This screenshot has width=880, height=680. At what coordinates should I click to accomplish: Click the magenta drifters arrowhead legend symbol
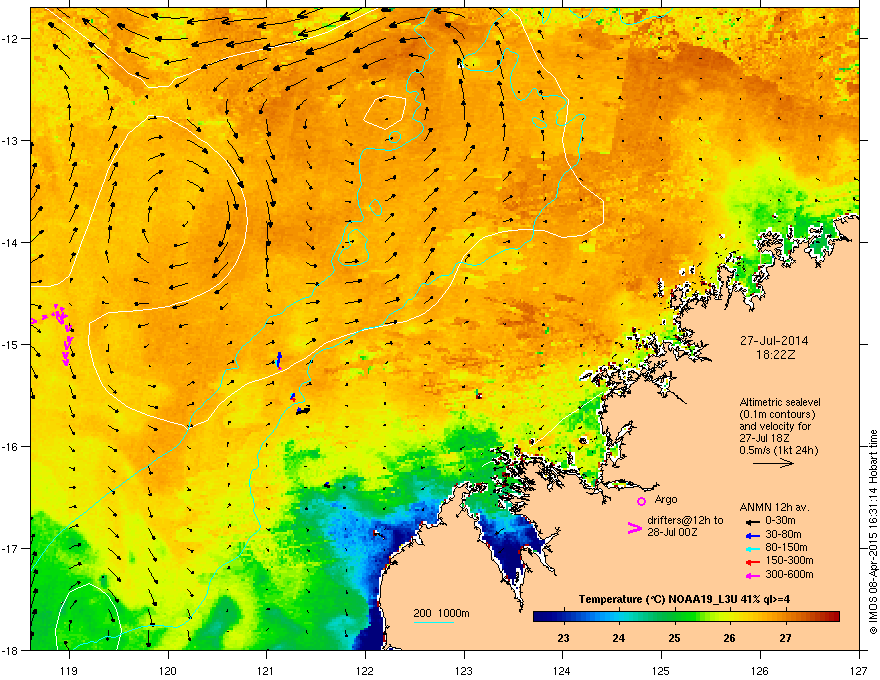[x=634, y=528]
